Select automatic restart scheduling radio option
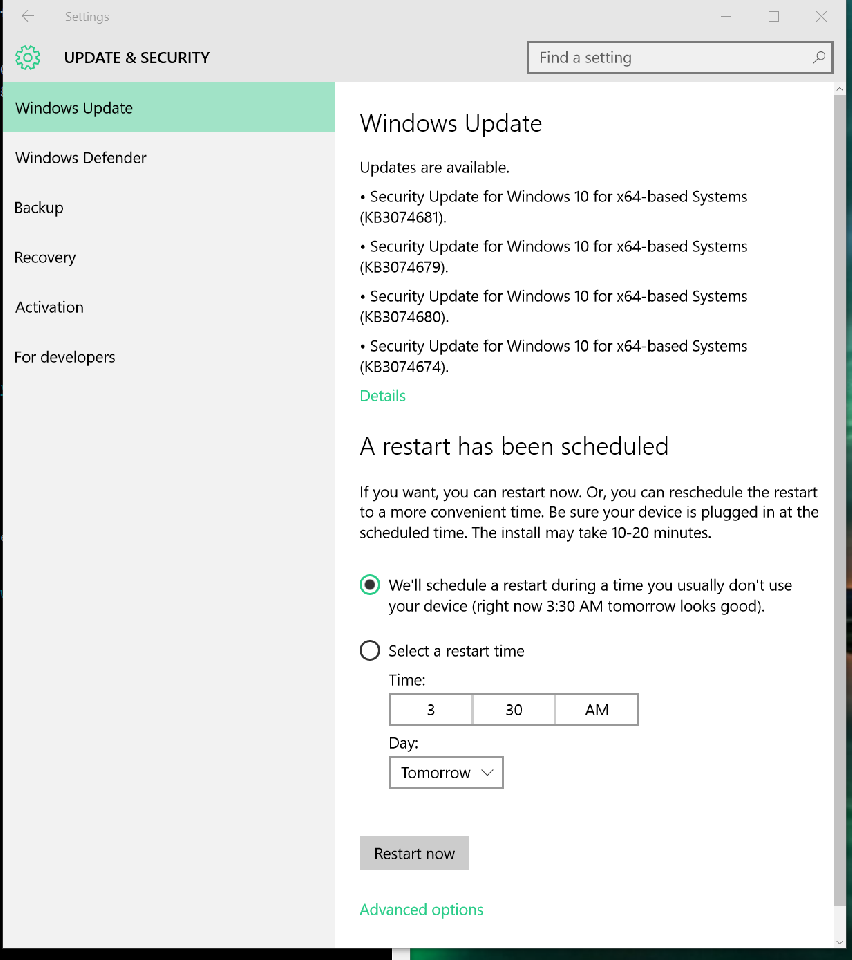 coord(370,585)
